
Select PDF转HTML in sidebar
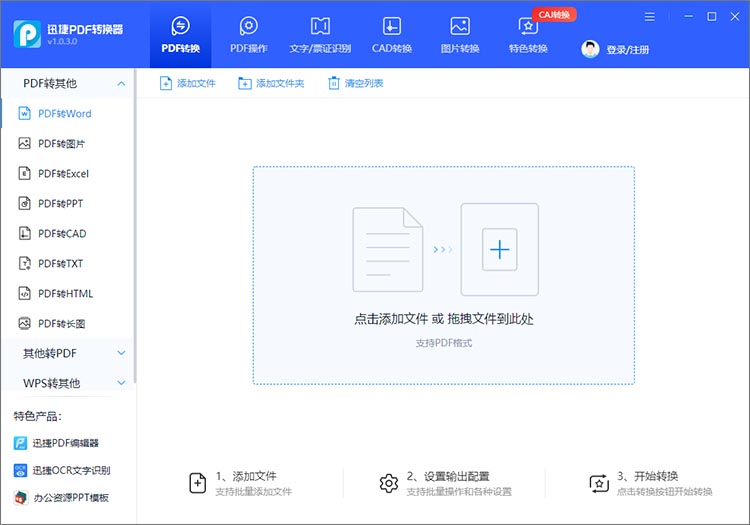(x=67, y=294)
